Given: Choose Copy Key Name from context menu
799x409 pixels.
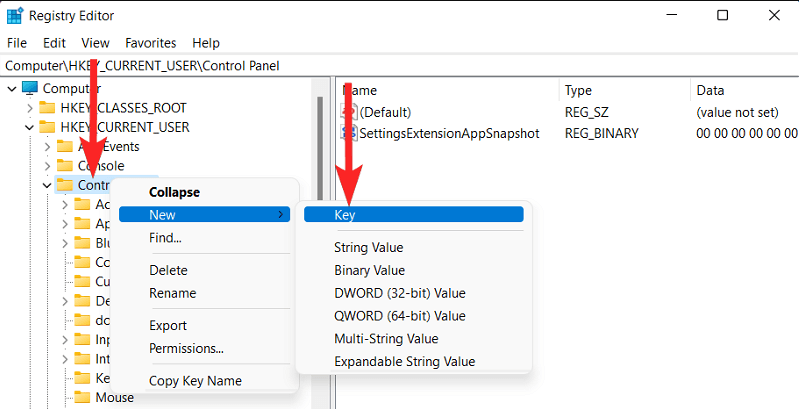Looking at the screenshot, I should pyautogui.click(x=195, y=381).
